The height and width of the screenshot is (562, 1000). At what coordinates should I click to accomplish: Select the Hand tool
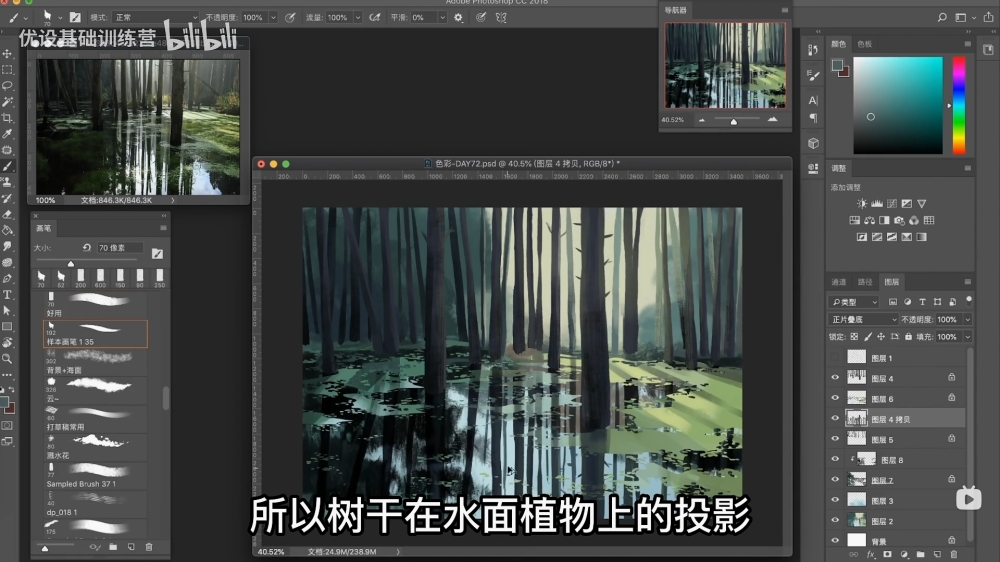(8, 343)
